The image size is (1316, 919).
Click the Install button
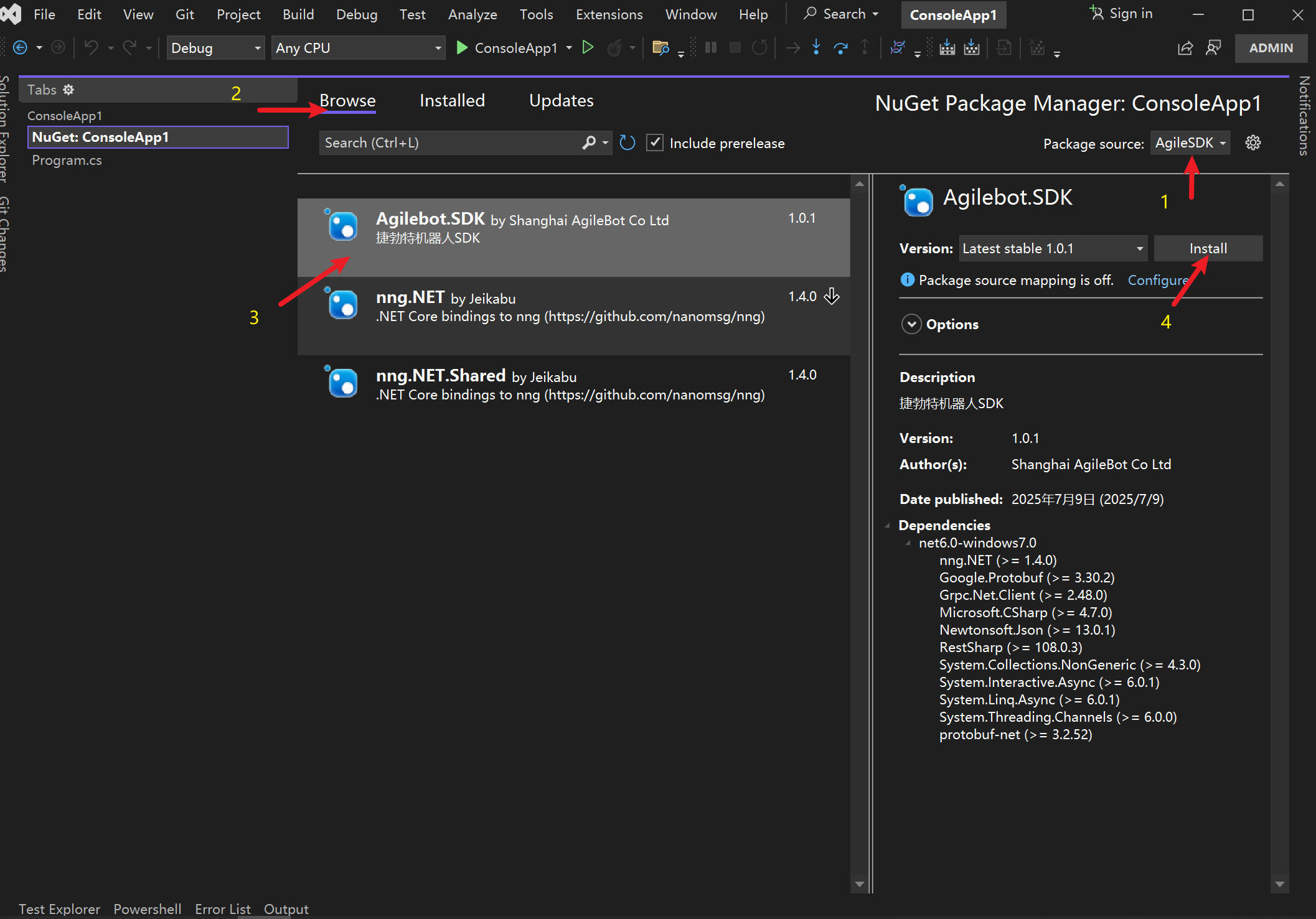[1208, 249]
